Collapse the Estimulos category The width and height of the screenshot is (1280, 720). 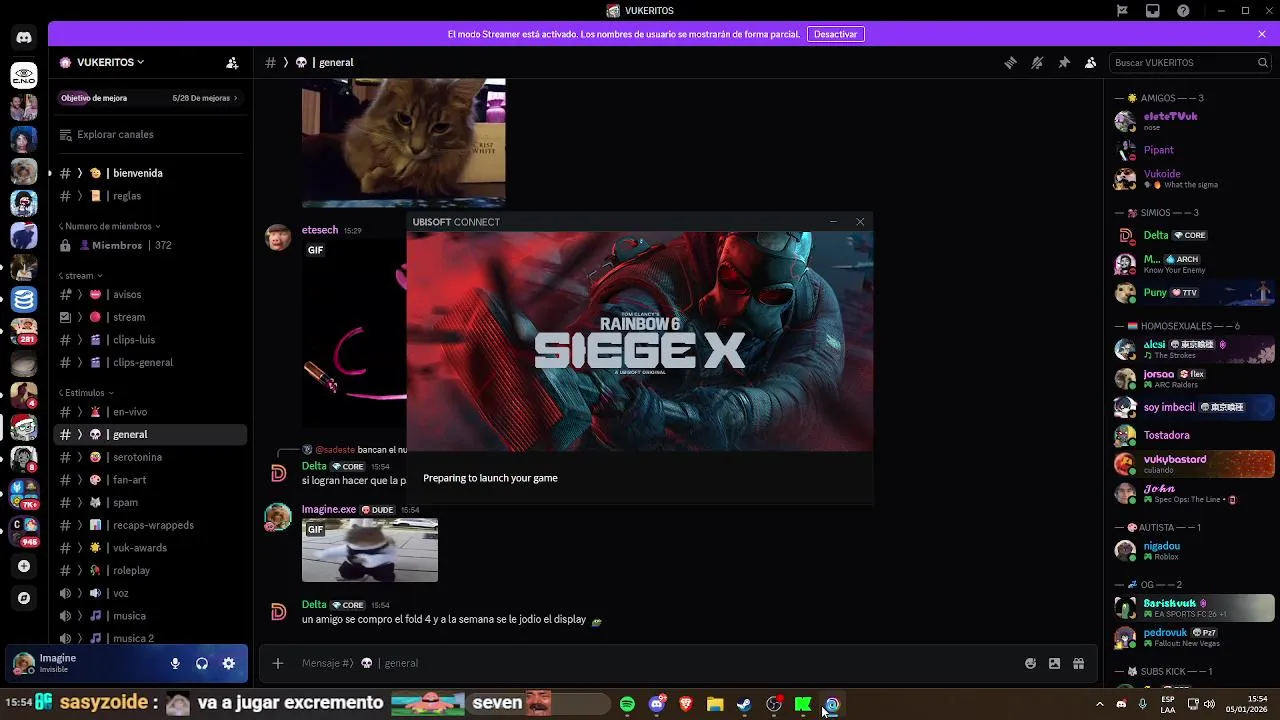85,393
